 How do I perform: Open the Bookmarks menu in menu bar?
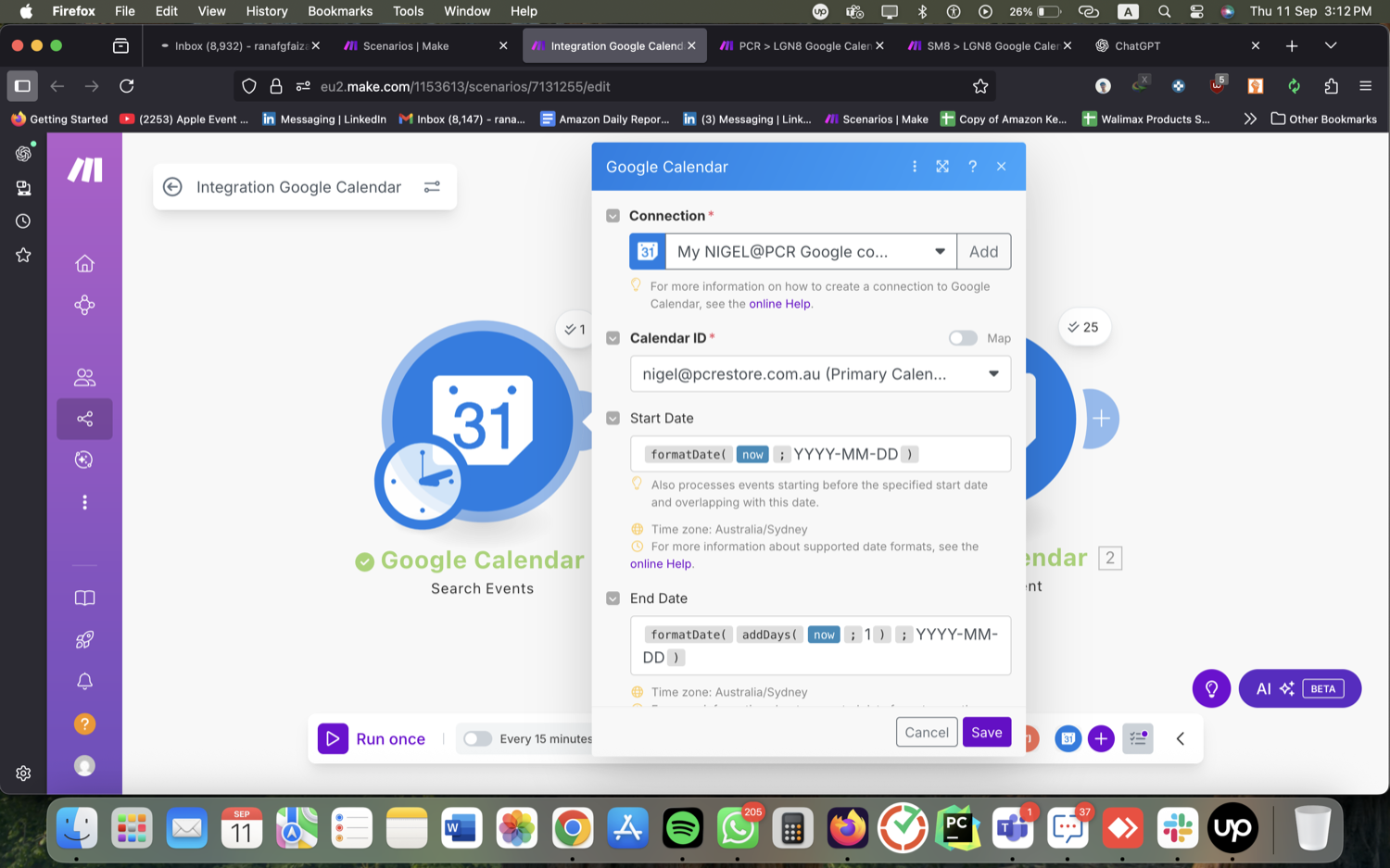[340, 11]
